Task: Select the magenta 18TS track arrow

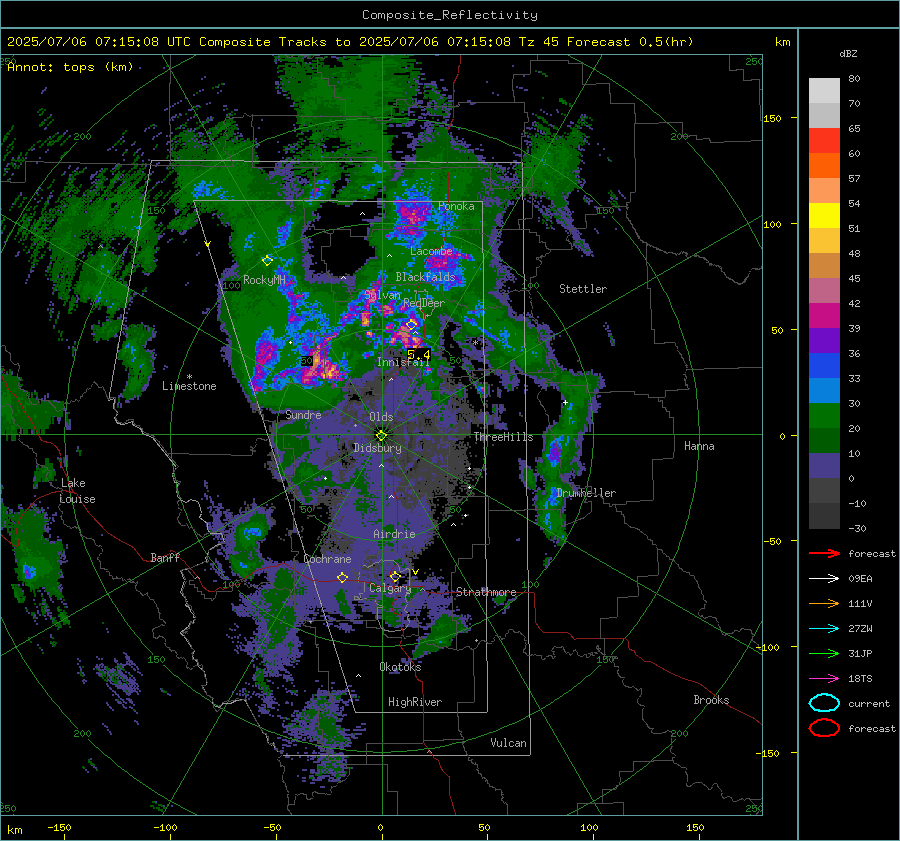Action: 824,679
